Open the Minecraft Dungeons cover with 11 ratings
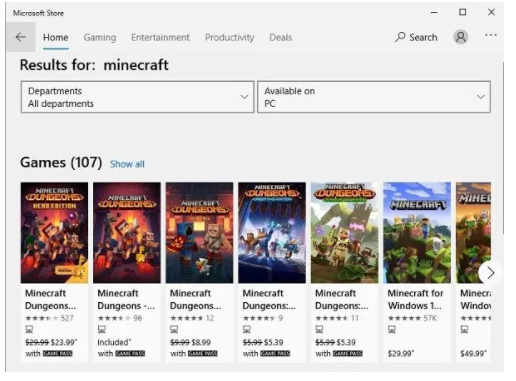 tap(345, 233)
